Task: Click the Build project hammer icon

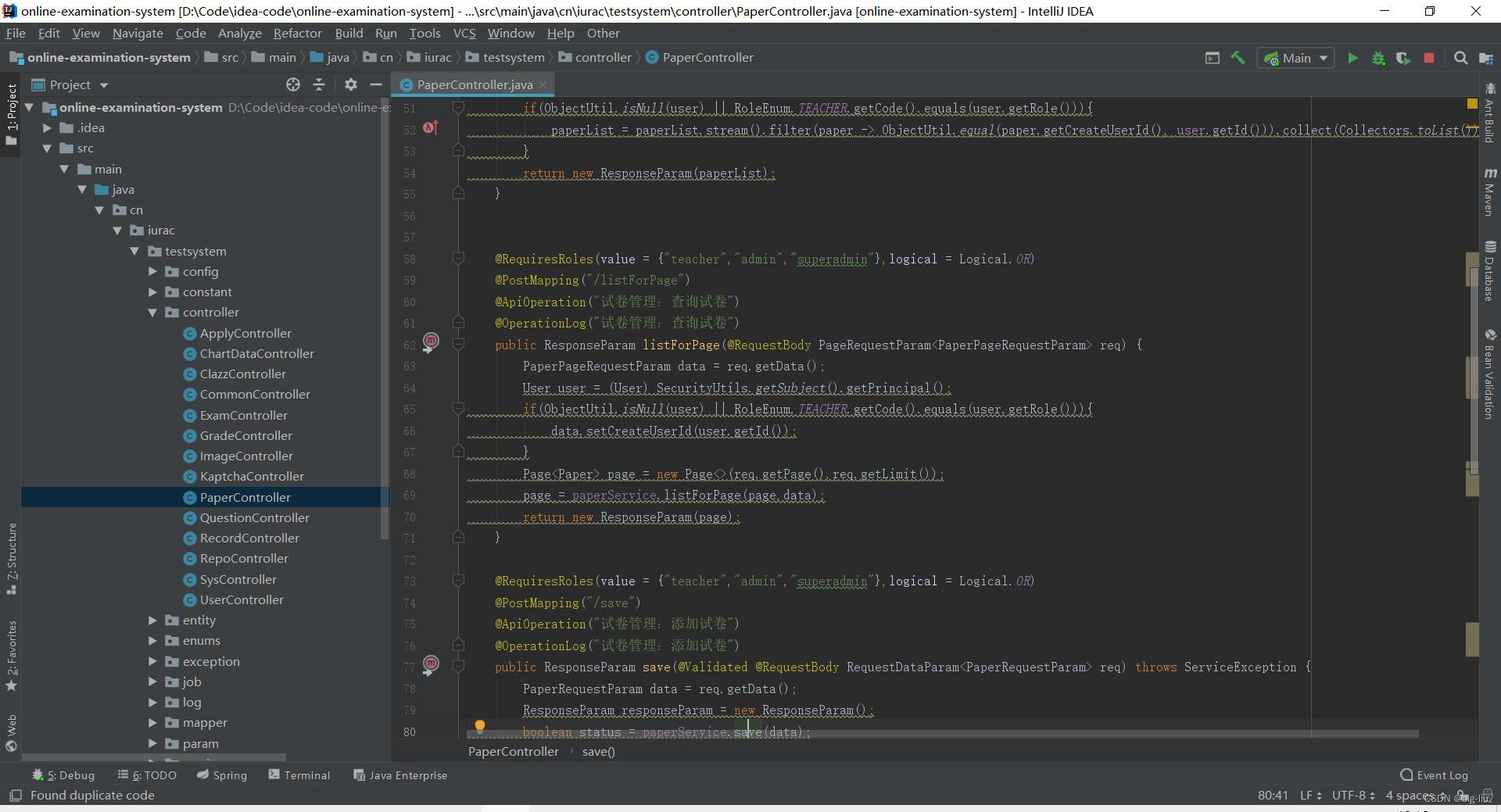Action: coord(1238,58)
